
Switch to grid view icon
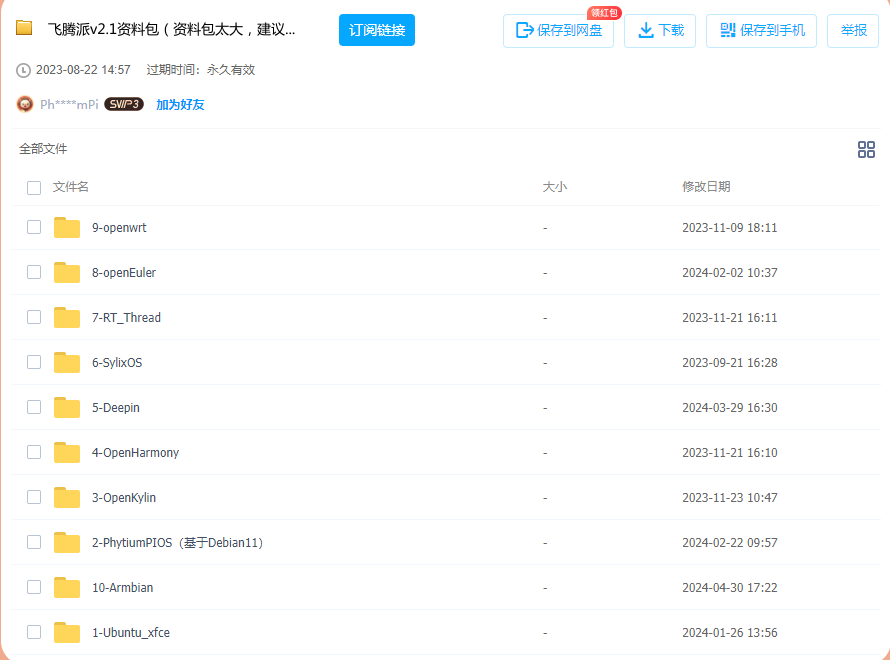866,149
